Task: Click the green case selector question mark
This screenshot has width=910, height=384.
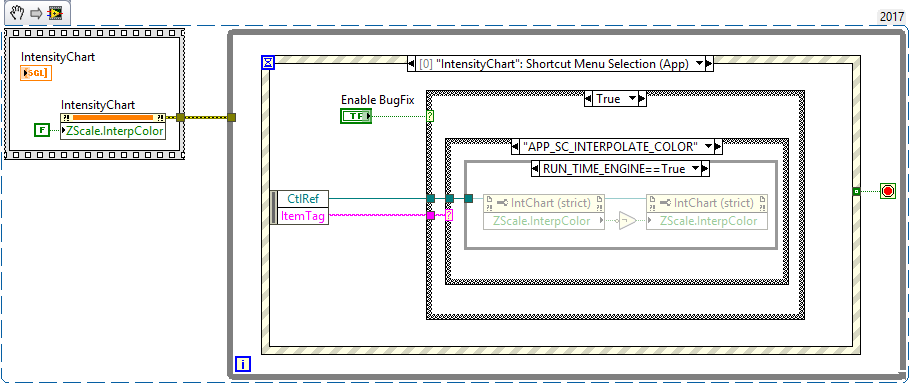Action: (430, 116)
